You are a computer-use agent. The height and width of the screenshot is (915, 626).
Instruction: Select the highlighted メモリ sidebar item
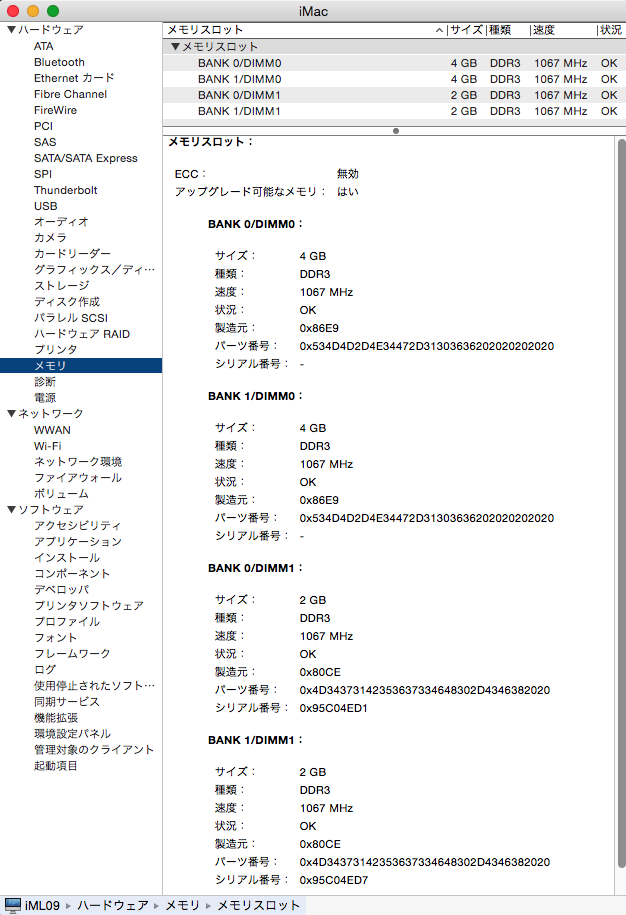[x=81, y=366]
